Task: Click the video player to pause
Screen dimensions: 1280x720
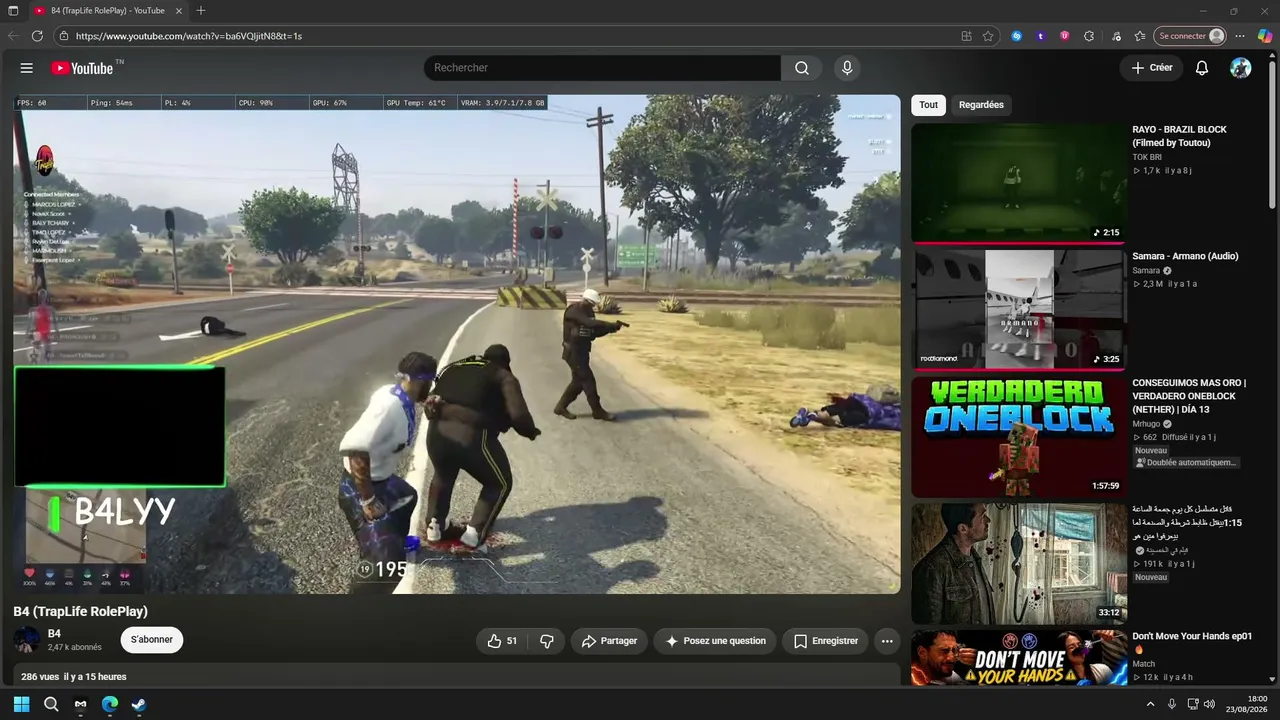Action: 457,344
